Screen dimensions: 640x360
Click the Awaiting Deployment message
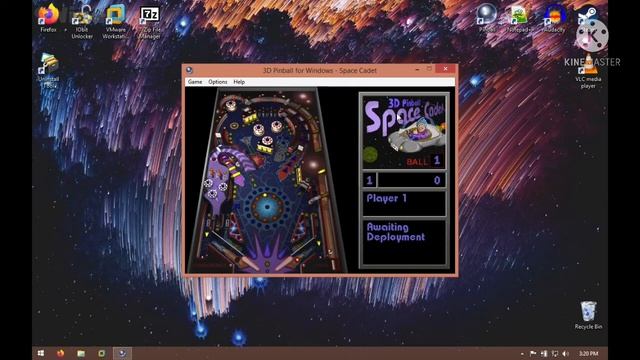pyautogui.click(x=396, y=232)
